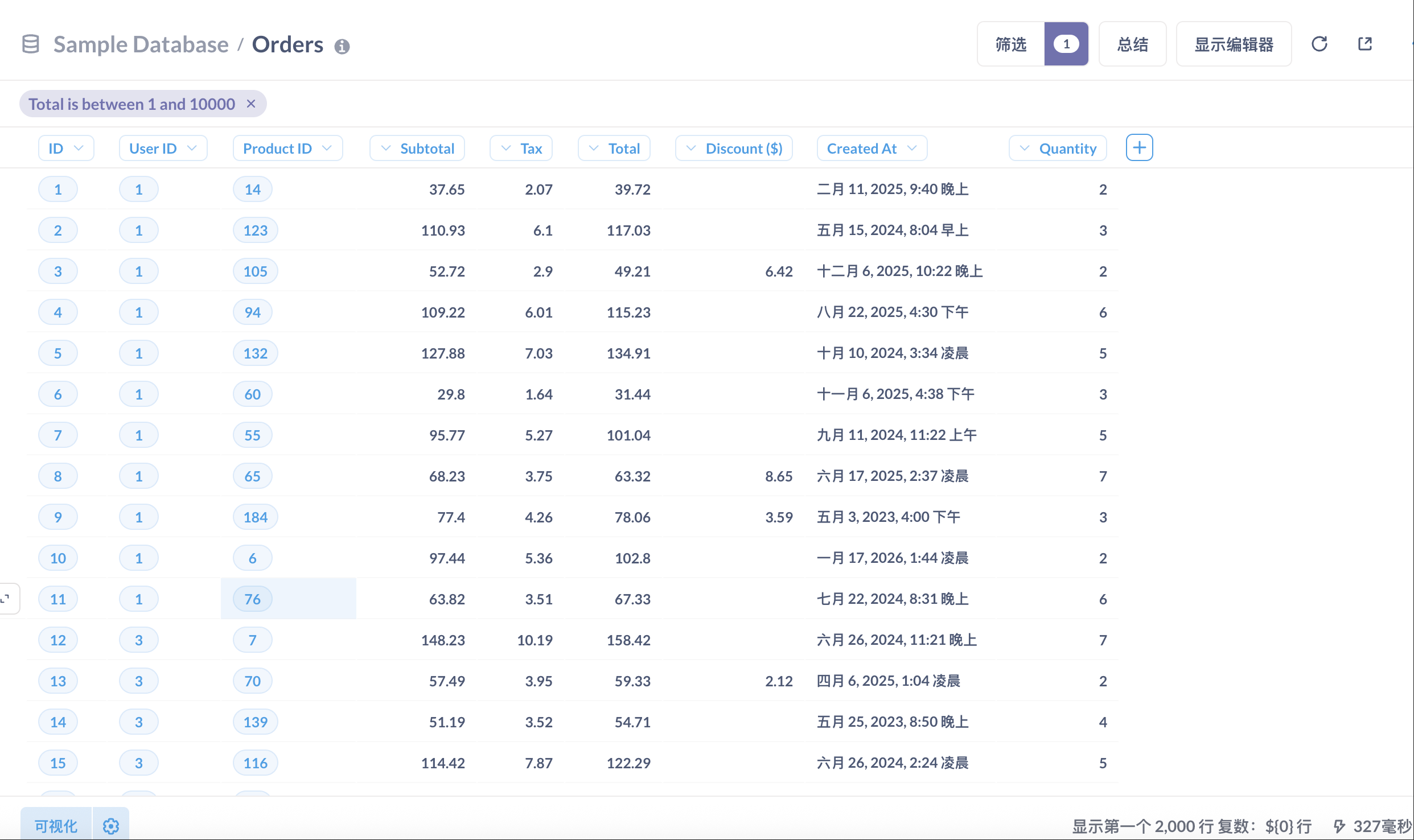This screenshot has height=840, width=1414.
Task: Expand the Product ID column menu
Action: click(x=287, y=149)
